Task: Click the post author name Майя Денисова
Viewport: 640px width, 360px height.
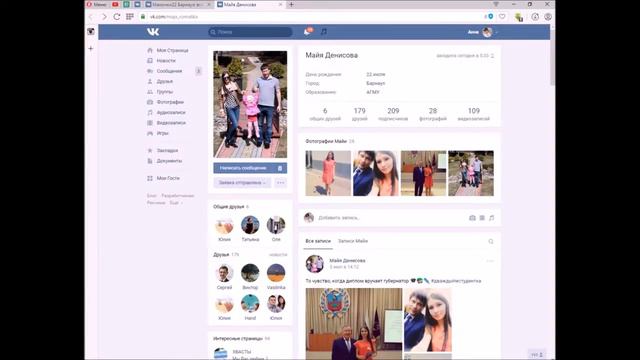Action: (347, 260)
